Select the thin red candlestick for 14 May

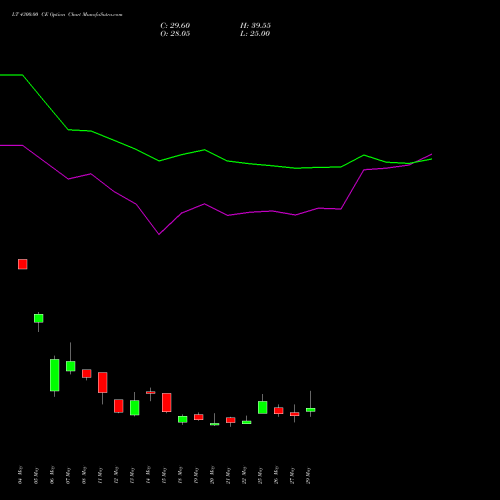[x=151, y=393]
